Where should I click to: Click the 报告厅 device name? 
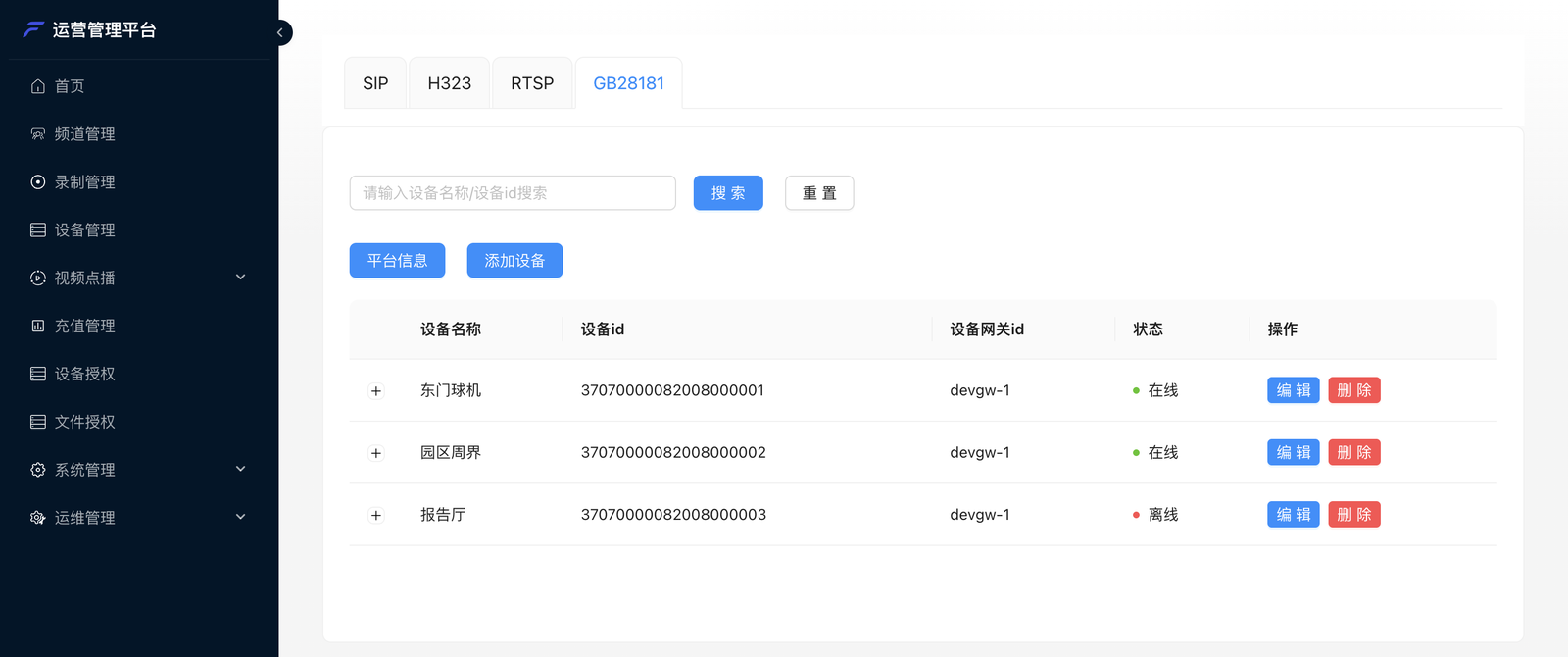[x=443, y=515]
